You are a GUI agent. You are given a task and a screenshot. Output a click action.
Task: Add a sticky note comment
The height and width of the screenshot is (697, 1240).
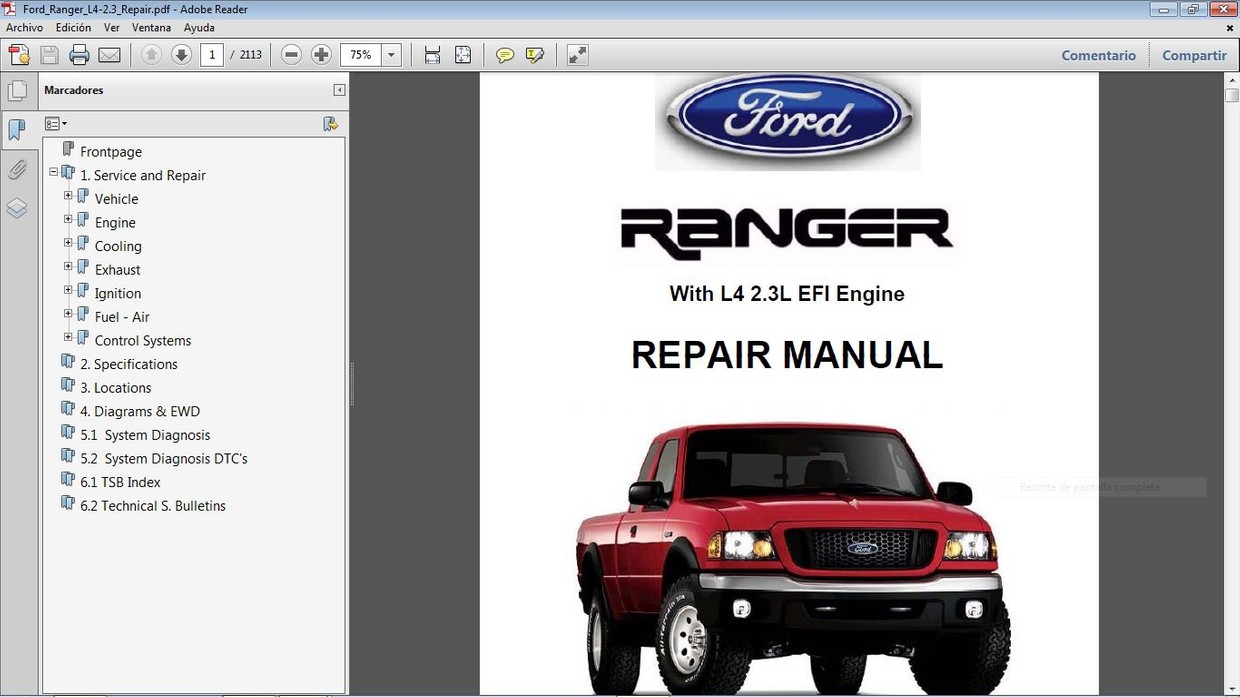(505, 55)
